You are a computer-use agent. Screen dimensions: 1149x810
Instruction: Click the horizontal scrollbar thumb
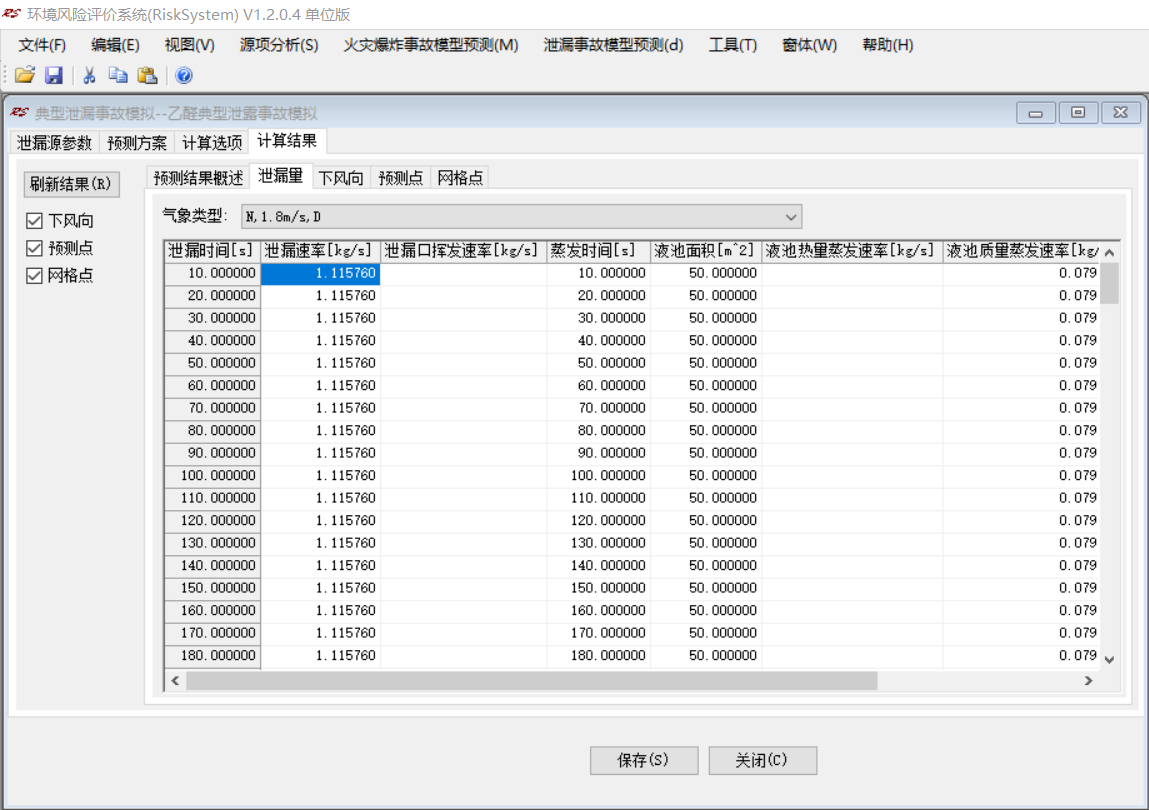coord(531,680)
